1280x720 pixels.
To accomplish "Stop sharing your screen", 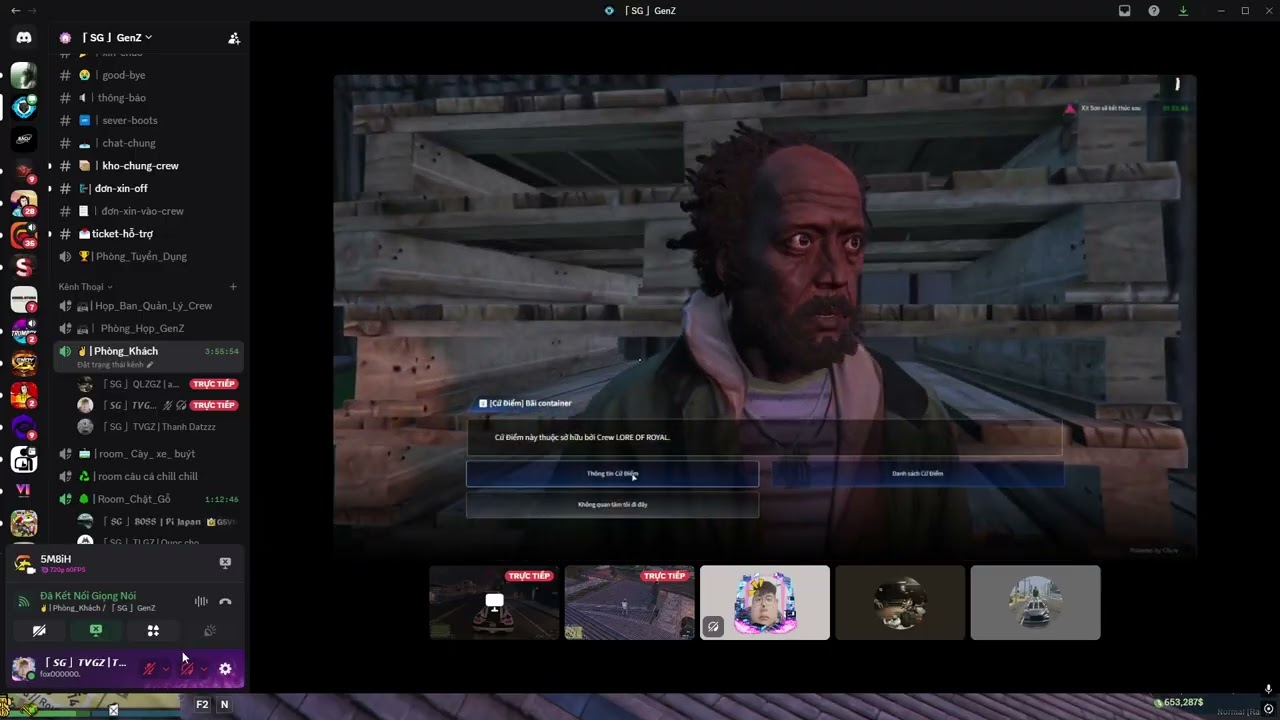I will coord(96,631).
